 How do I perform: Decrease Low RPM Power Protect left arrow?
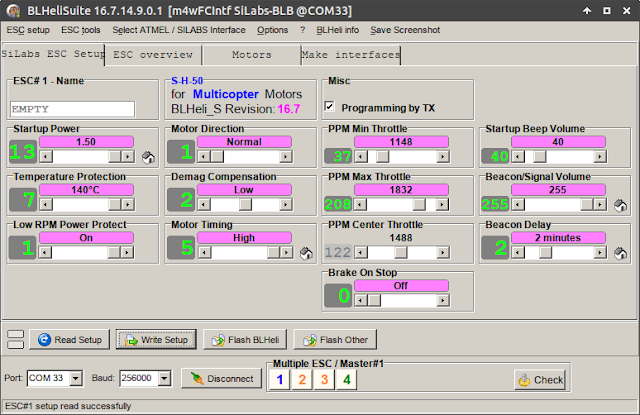click(45, 253)
